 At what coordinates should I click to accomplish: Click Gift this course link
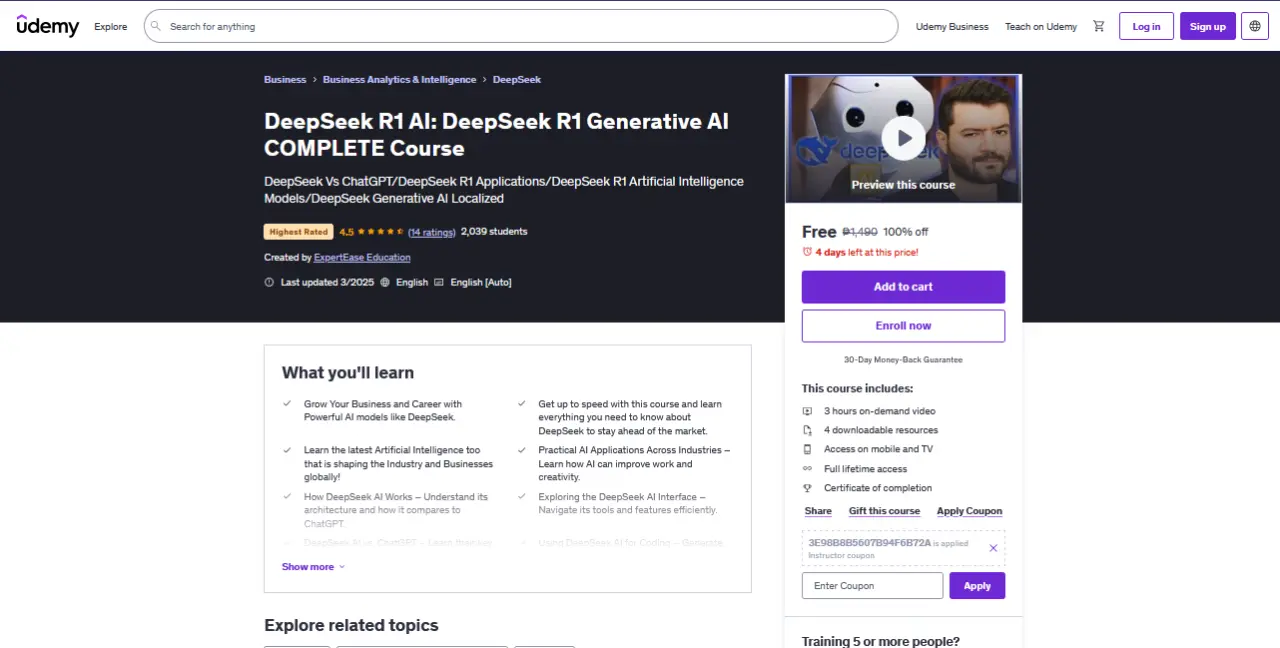pyautogui.click(x=884, y=511)
